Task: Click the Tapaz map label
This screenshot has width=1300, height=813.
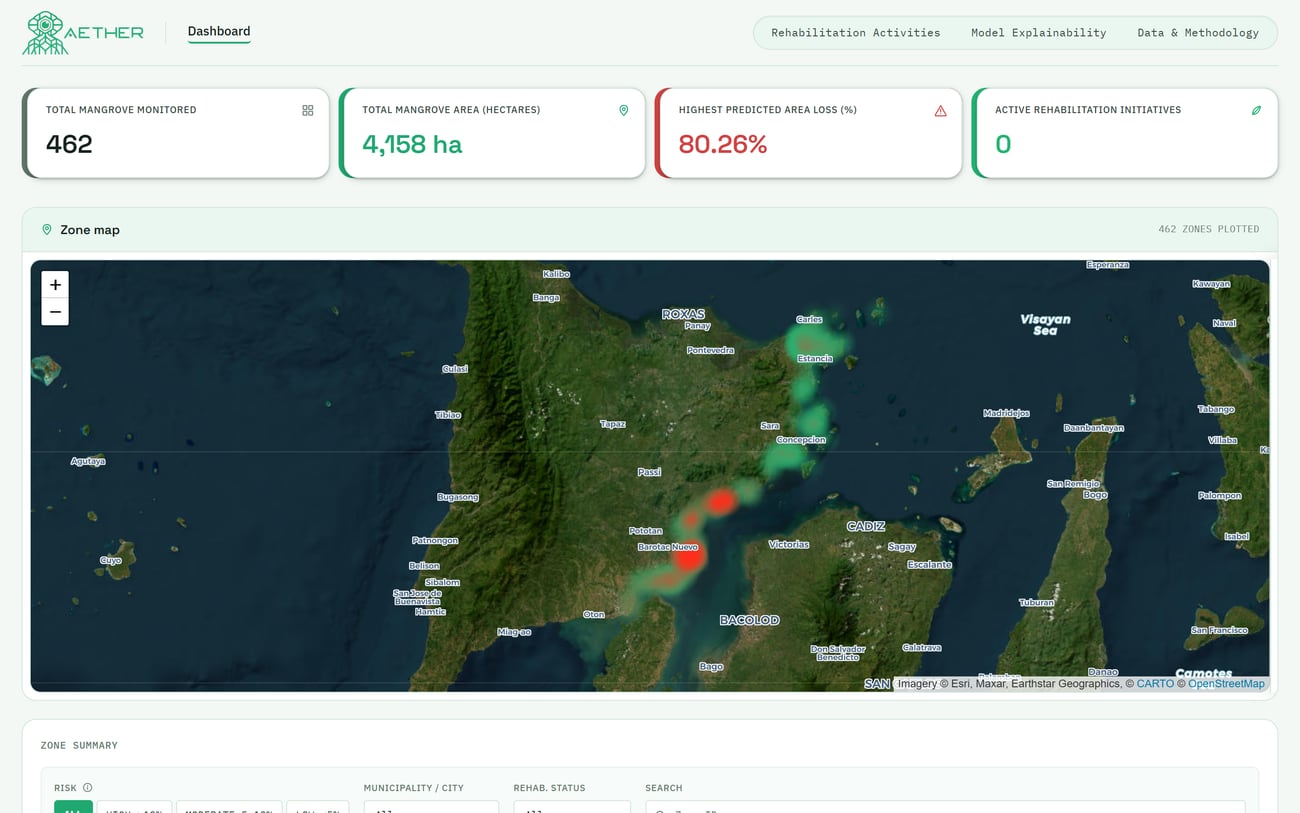Action: pos(613,424)
